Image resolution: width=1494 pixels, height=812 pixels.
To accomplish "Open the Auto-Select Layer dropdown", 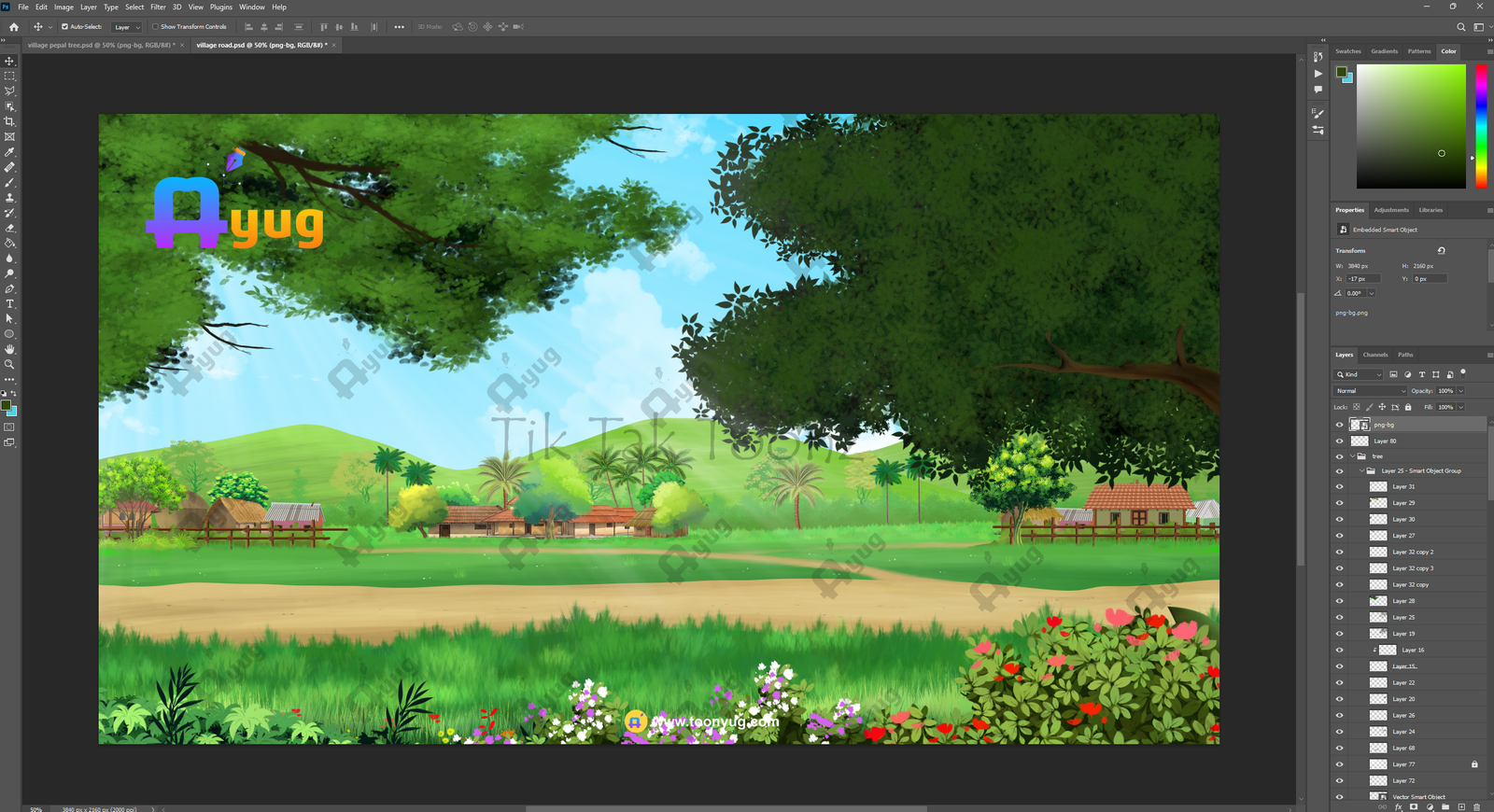I will (x=127, y=27).
